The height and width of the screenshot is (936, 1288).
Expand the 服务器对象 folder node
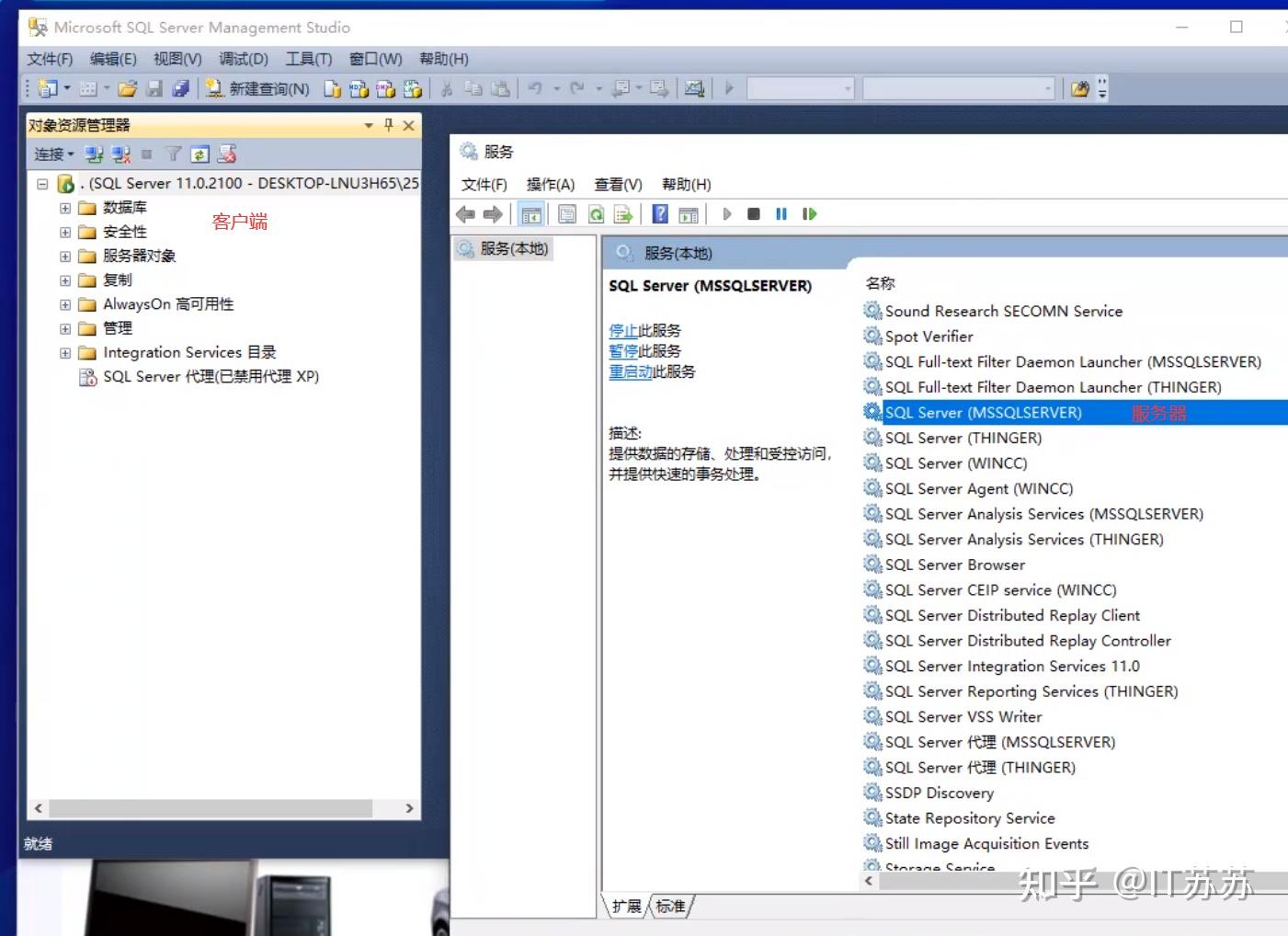click(x=65, y=256)
